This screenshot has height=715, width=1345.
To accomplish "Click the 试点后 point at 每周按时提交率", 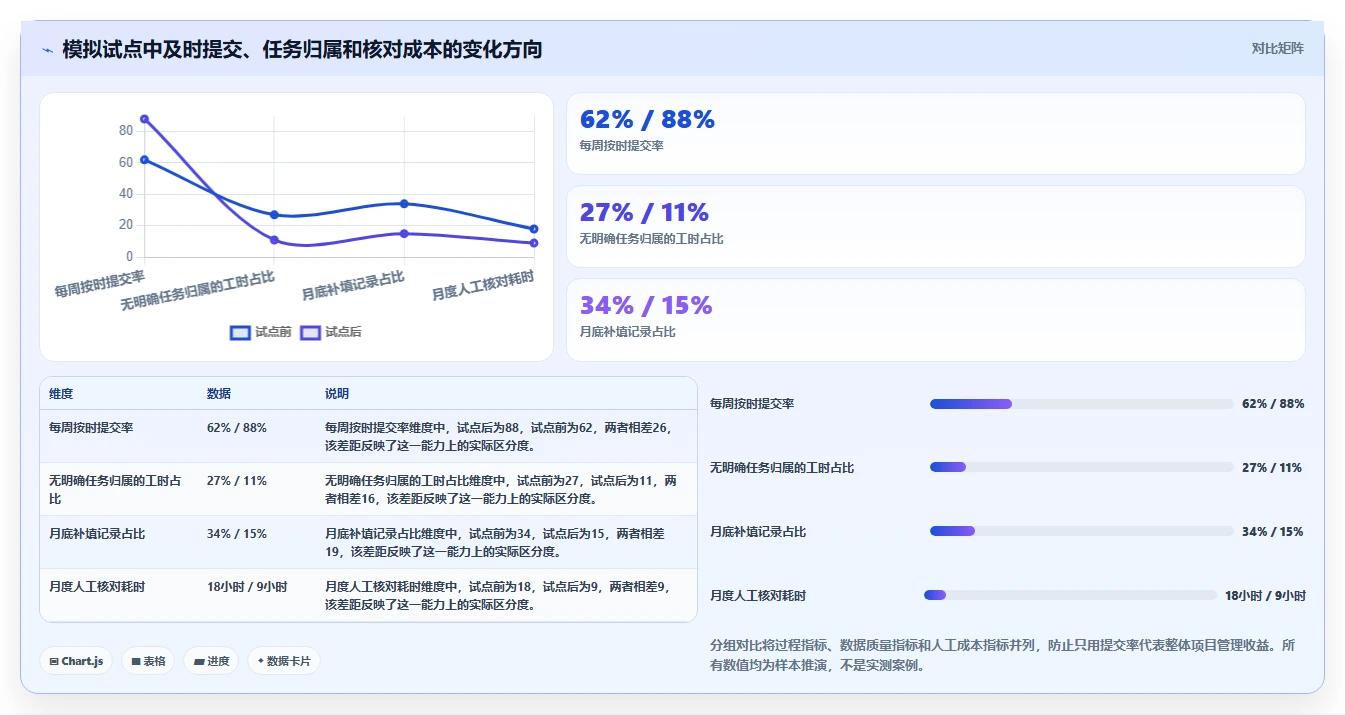I will point(144,119).
